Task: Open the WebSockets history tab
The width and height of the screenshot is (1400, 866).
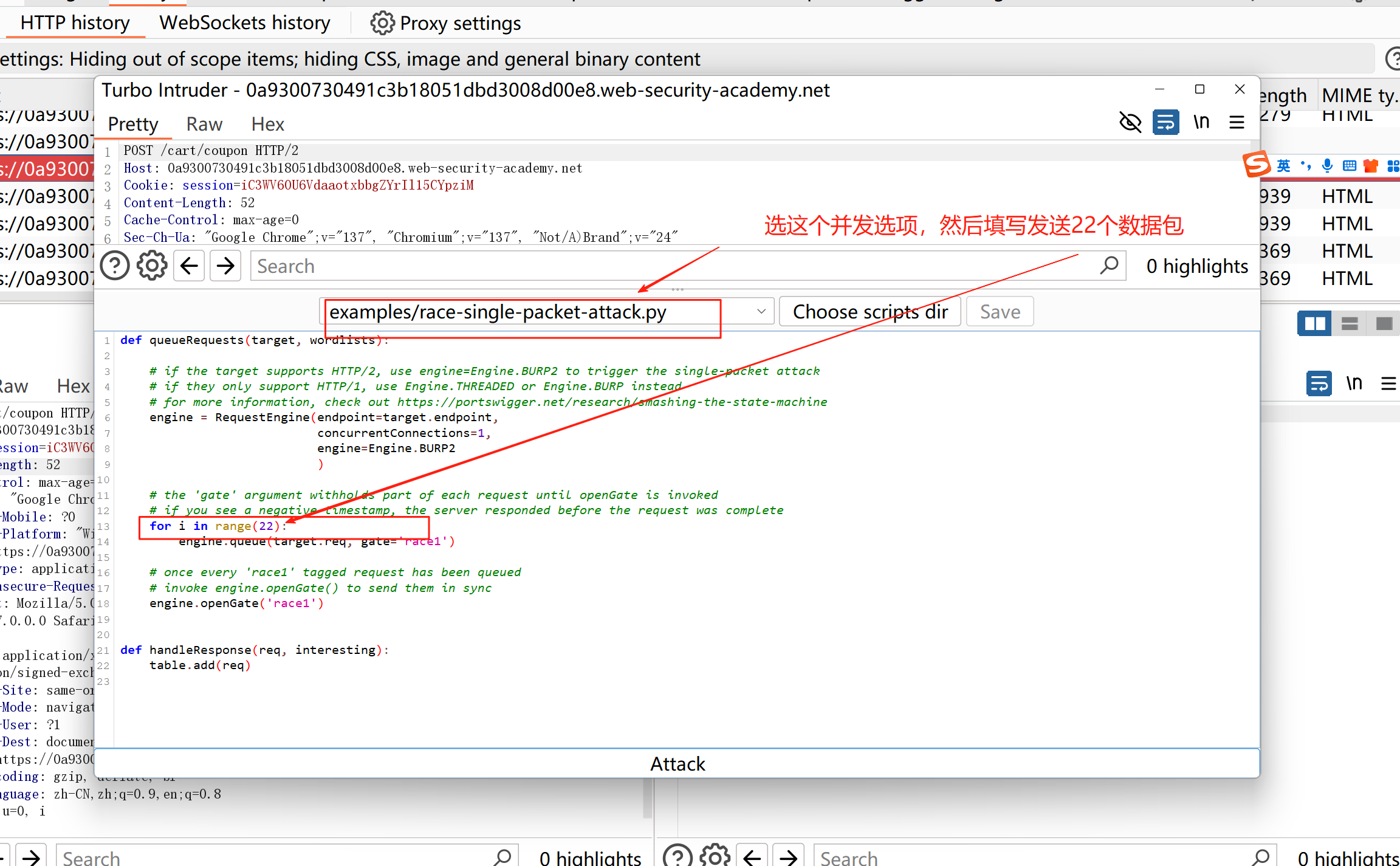Action: click(245, 23)
